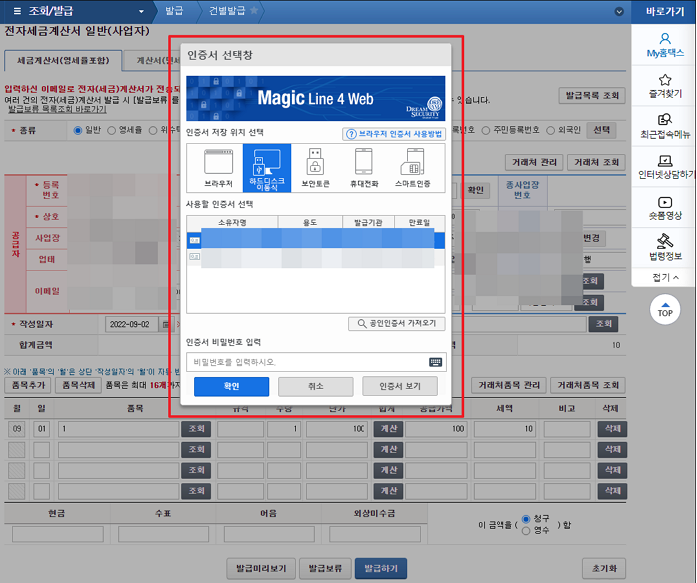Choose the mobile phone storage icon
Viewport: 697px width, 583px height.
(x=364, y=168)
